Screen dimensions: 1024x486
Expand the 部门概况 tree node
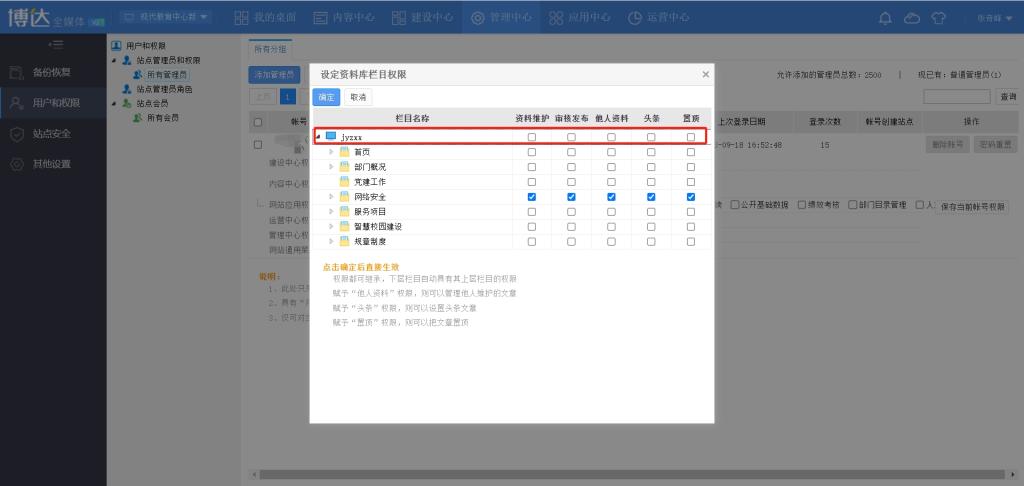click(332, 167)
